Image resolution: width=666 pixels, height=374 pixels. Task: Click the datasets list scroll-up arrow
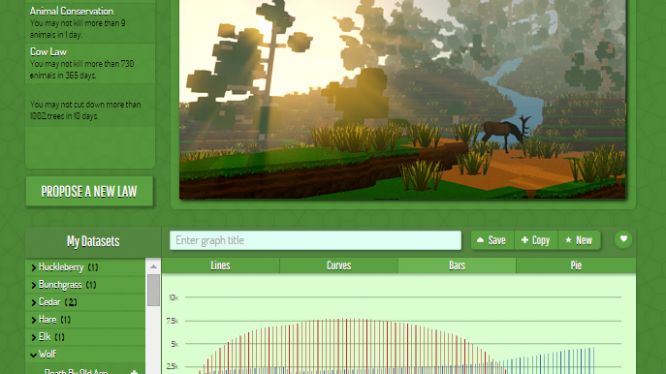point(153,267)
